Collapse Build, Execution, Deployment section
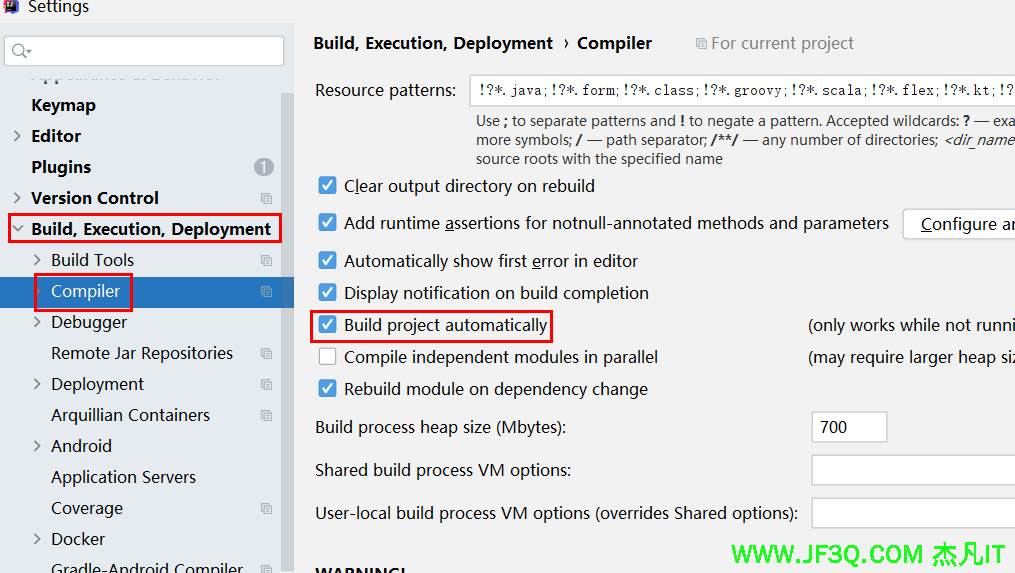The height and width of the screenshot is (573, 1015). click(x=18, y=229)
